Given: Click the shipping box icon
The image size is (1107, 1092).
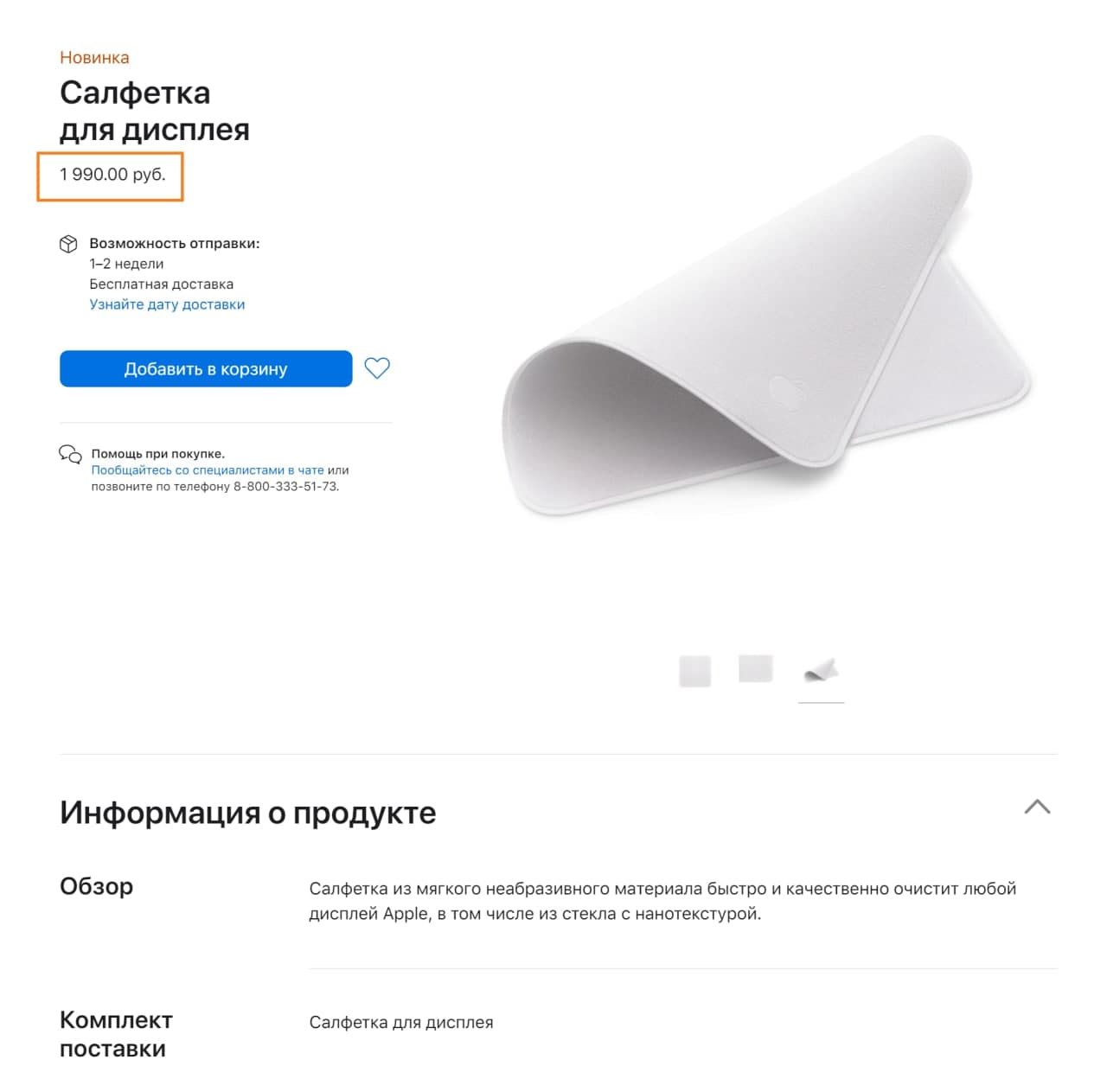Looking at the screenshot, I should coord(68,245).
